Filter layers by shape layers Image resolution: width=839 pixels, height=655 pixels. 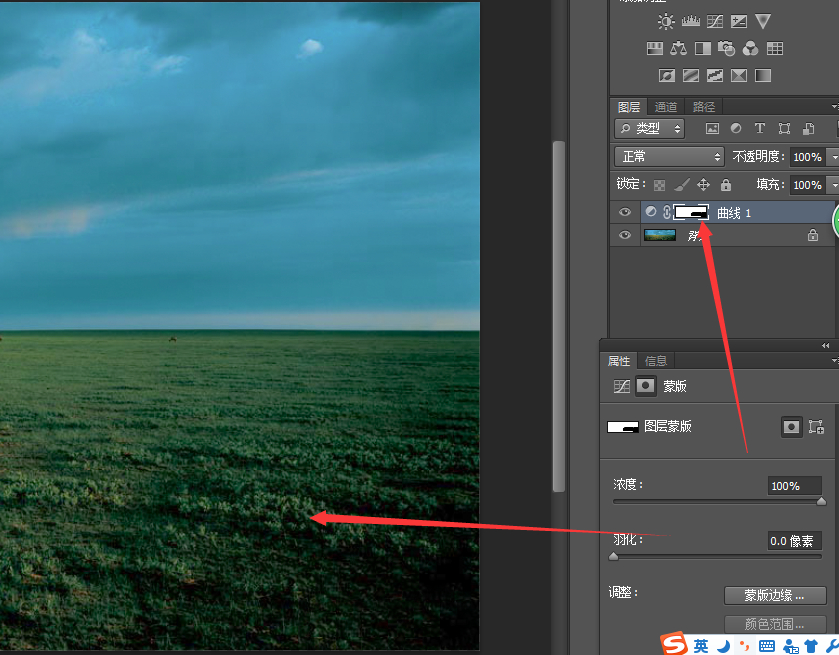pyautogui.click(x=784, y=128)
